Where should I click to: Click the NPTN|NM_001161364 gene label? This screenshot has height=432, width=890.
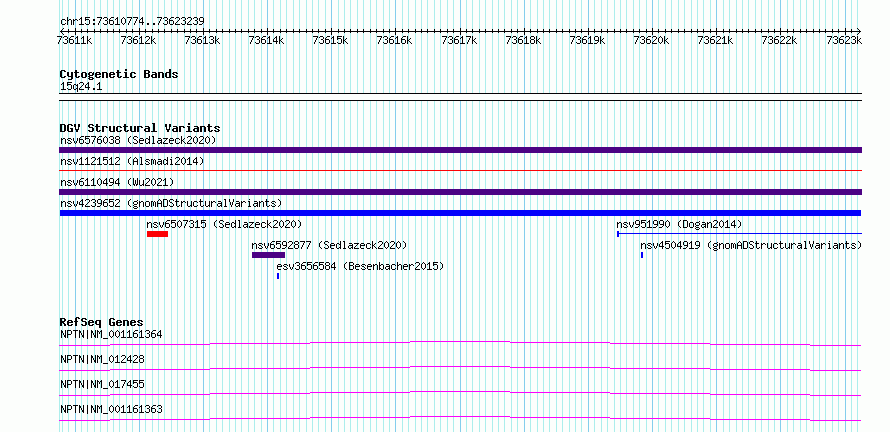click(x=111, y=334)
